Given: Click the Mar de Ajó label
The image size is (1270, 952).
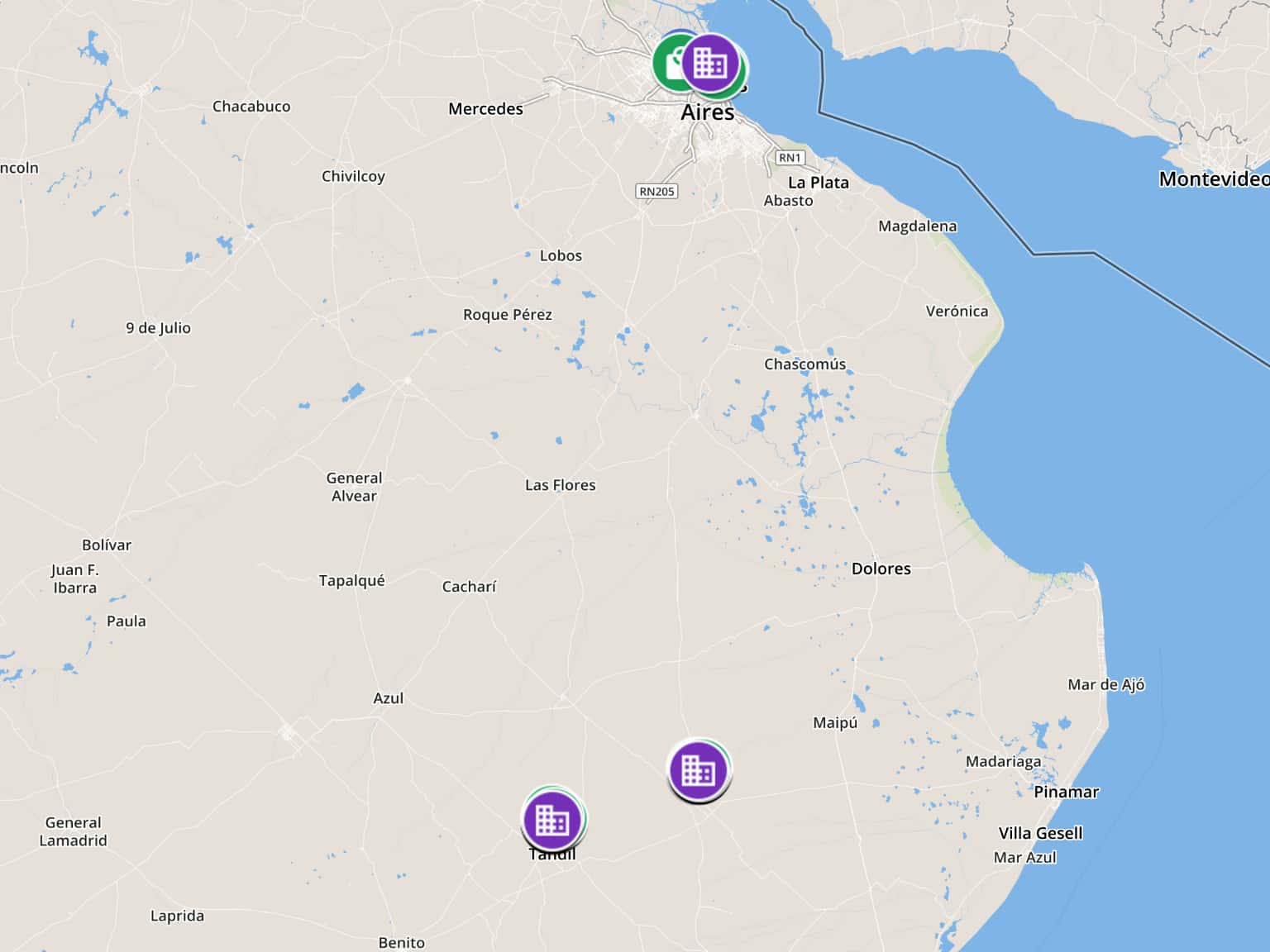Looking at the screenshot, I should point(1105,684).
